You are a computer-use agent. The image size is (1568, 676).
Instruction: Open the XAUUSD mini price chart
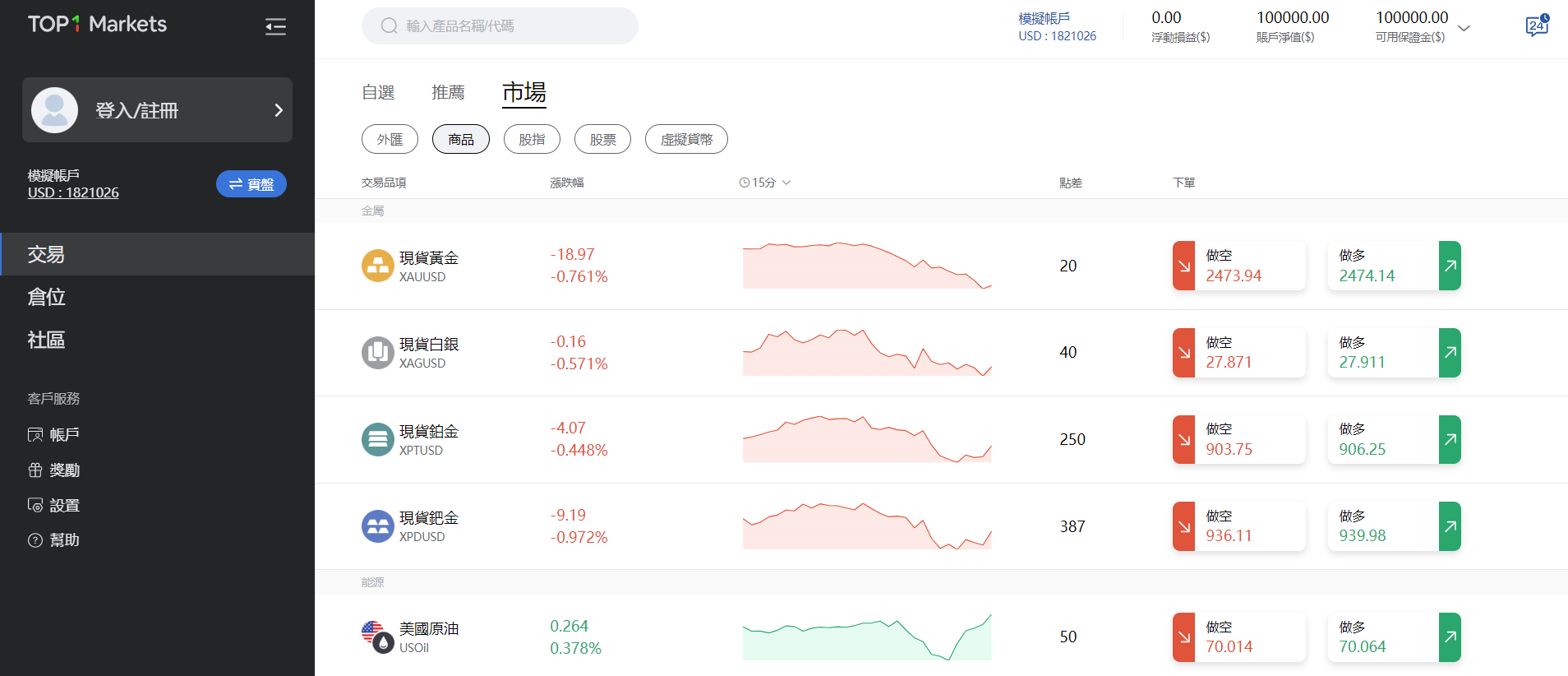point(867,266)
